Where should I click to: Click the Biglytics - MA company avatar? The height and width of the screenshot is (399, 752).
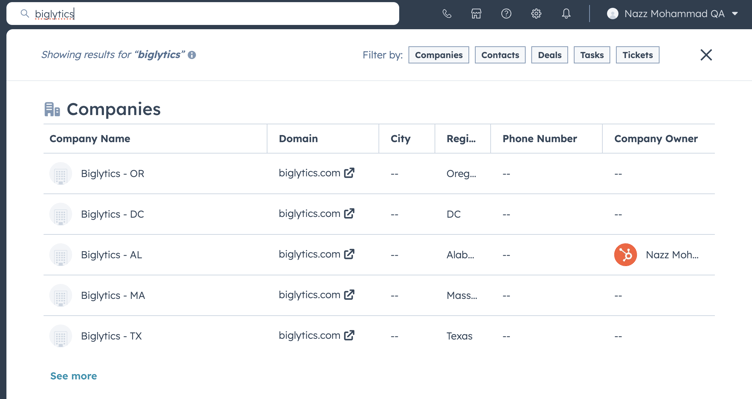tap(61, 295)
